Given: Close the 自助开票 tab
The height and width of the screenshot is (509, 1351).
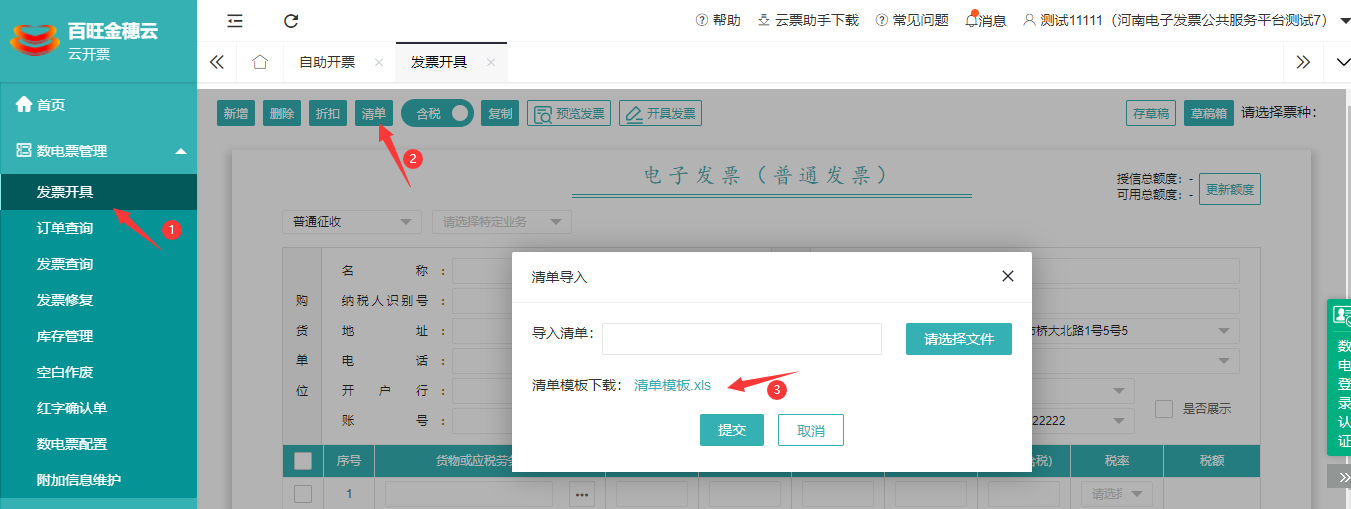Looking at the screenshot, I should pyautogui.click(x=379, y=62).
